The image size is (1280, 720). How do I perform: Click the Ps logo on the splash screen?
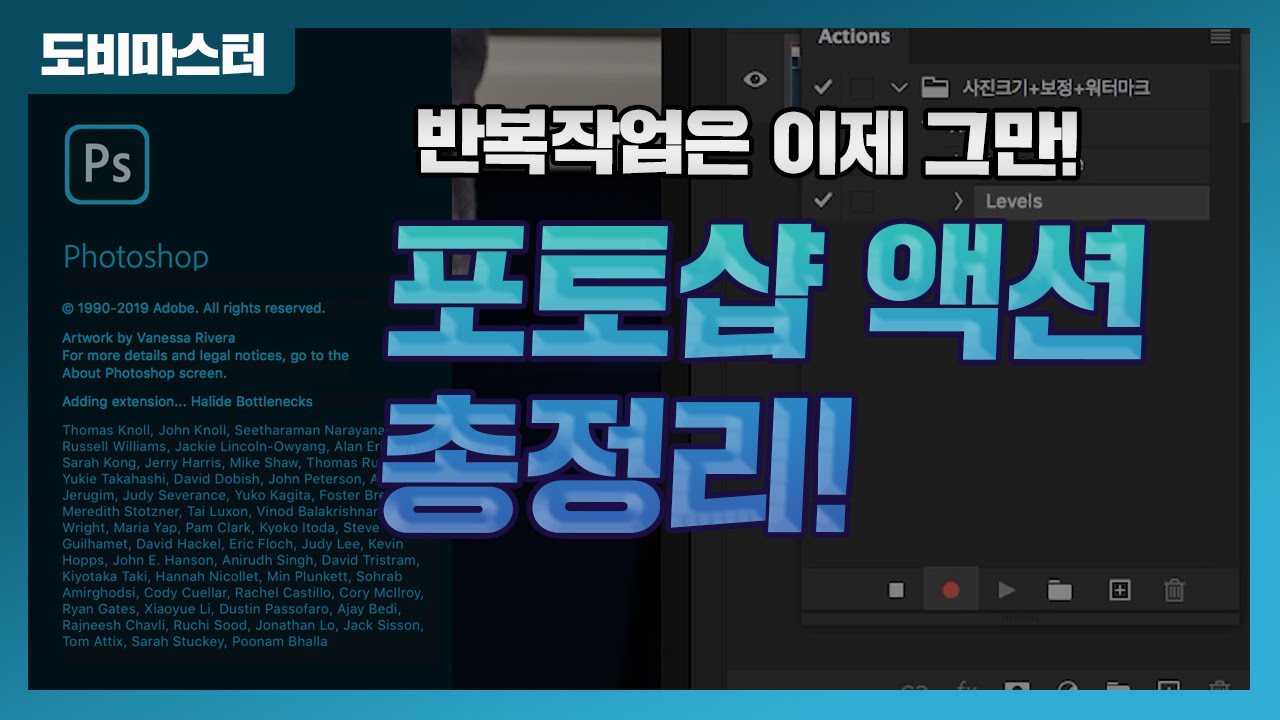(107, 164)
